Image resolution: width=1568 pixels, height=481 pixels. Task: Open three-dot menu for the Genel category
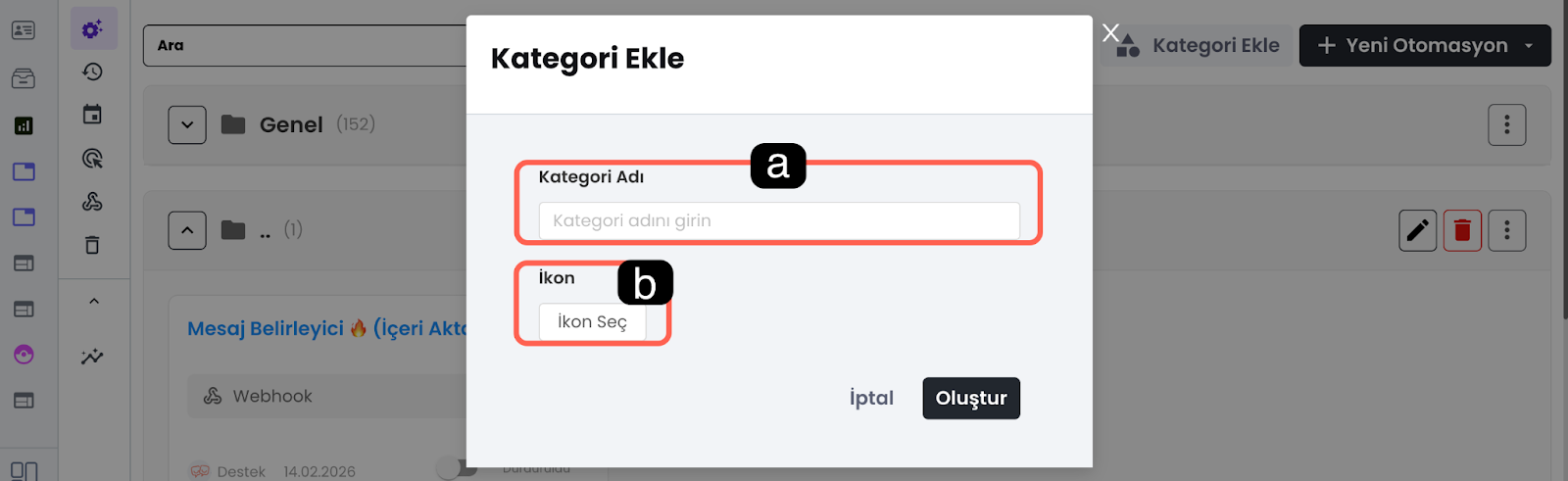click(1506, 124)
